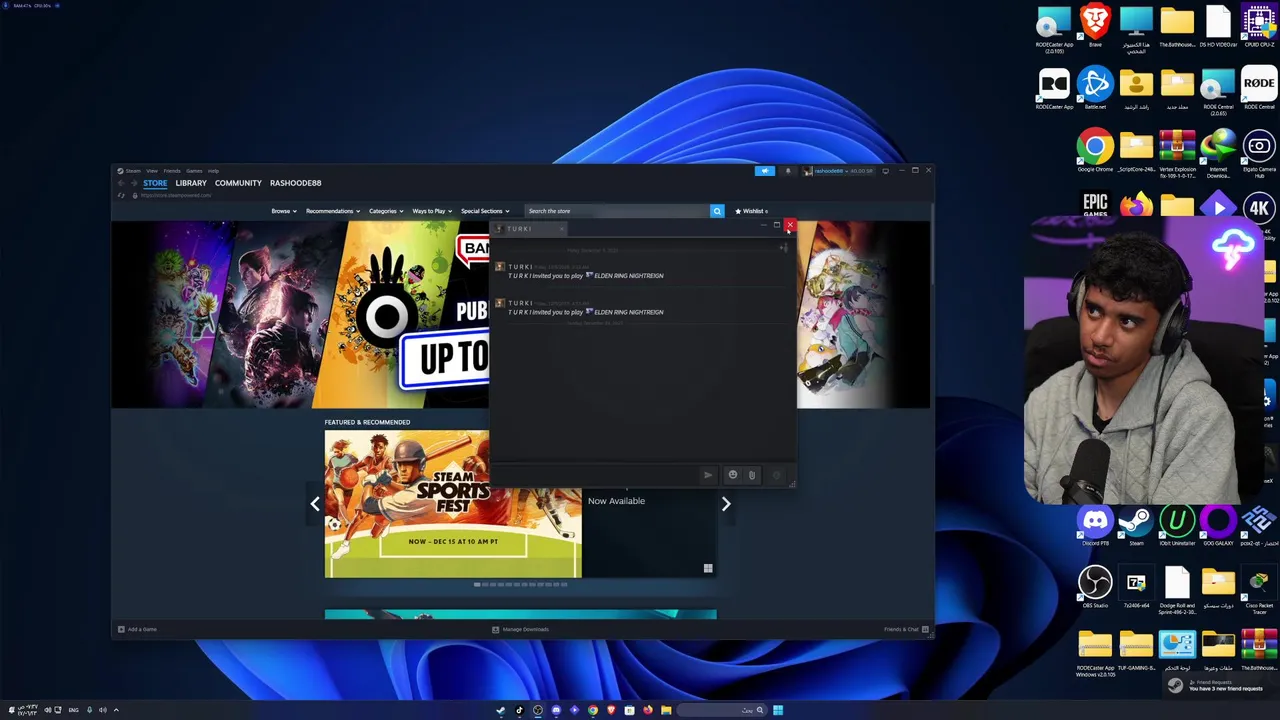Open the Battle.net desktop shortcut

1095,86
